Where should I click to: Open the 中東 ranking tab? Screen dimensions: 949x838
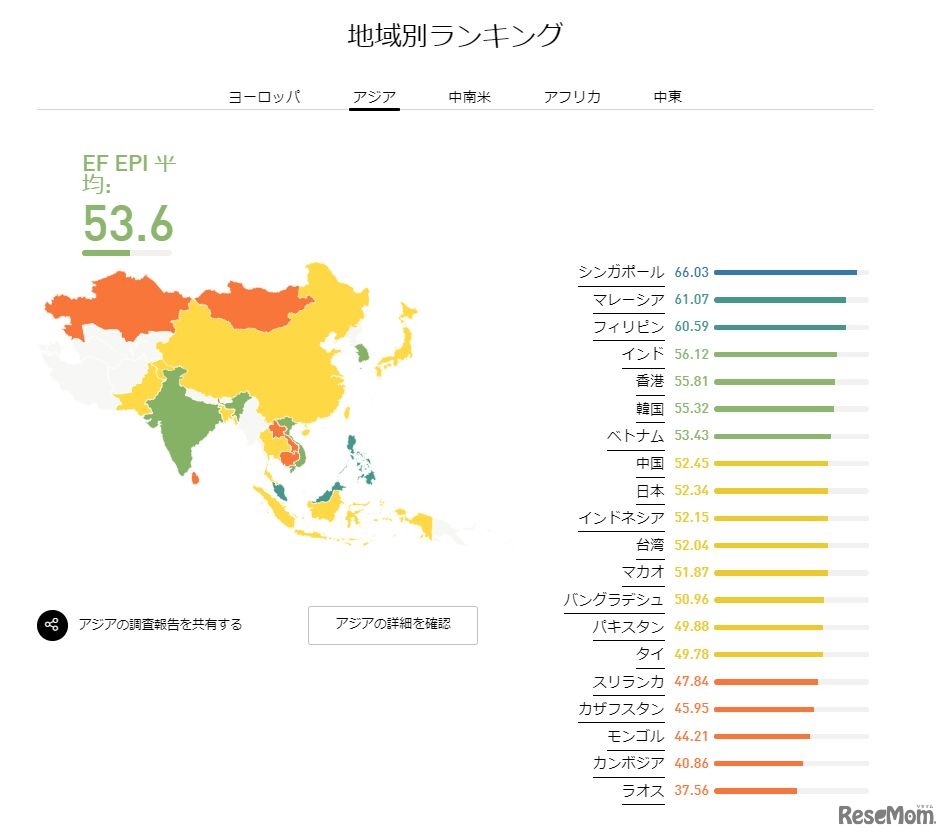pyautogui.click(x=666, y=97)
